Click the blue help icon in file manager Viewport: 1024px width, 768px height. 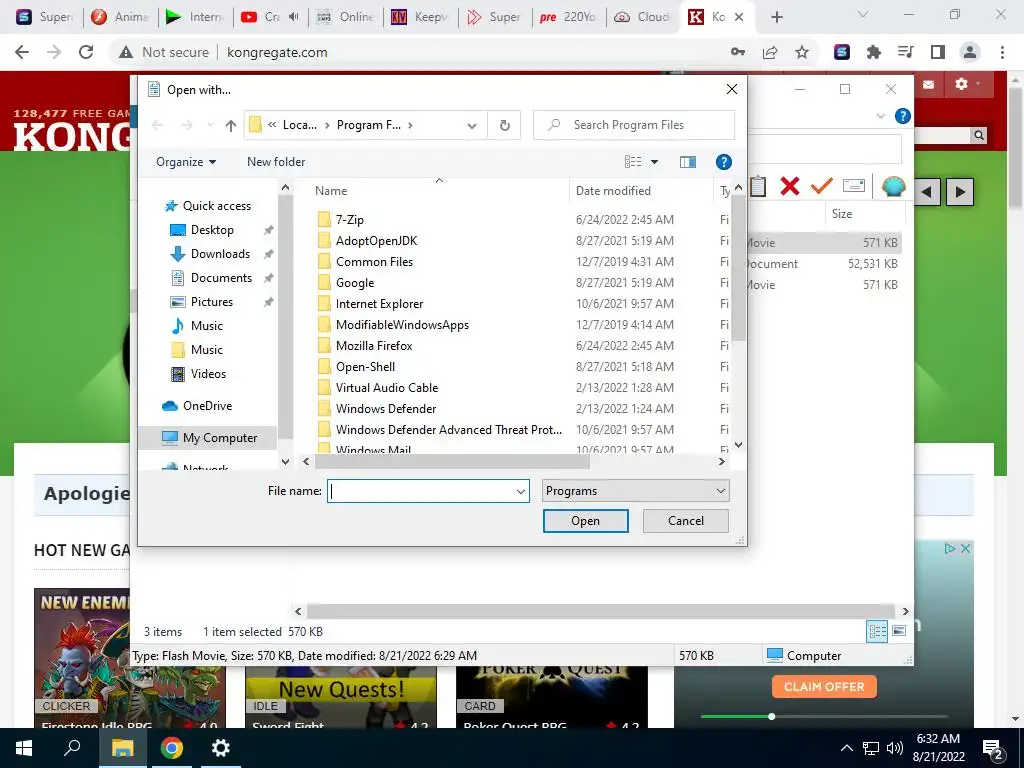[x=903, y=116]
